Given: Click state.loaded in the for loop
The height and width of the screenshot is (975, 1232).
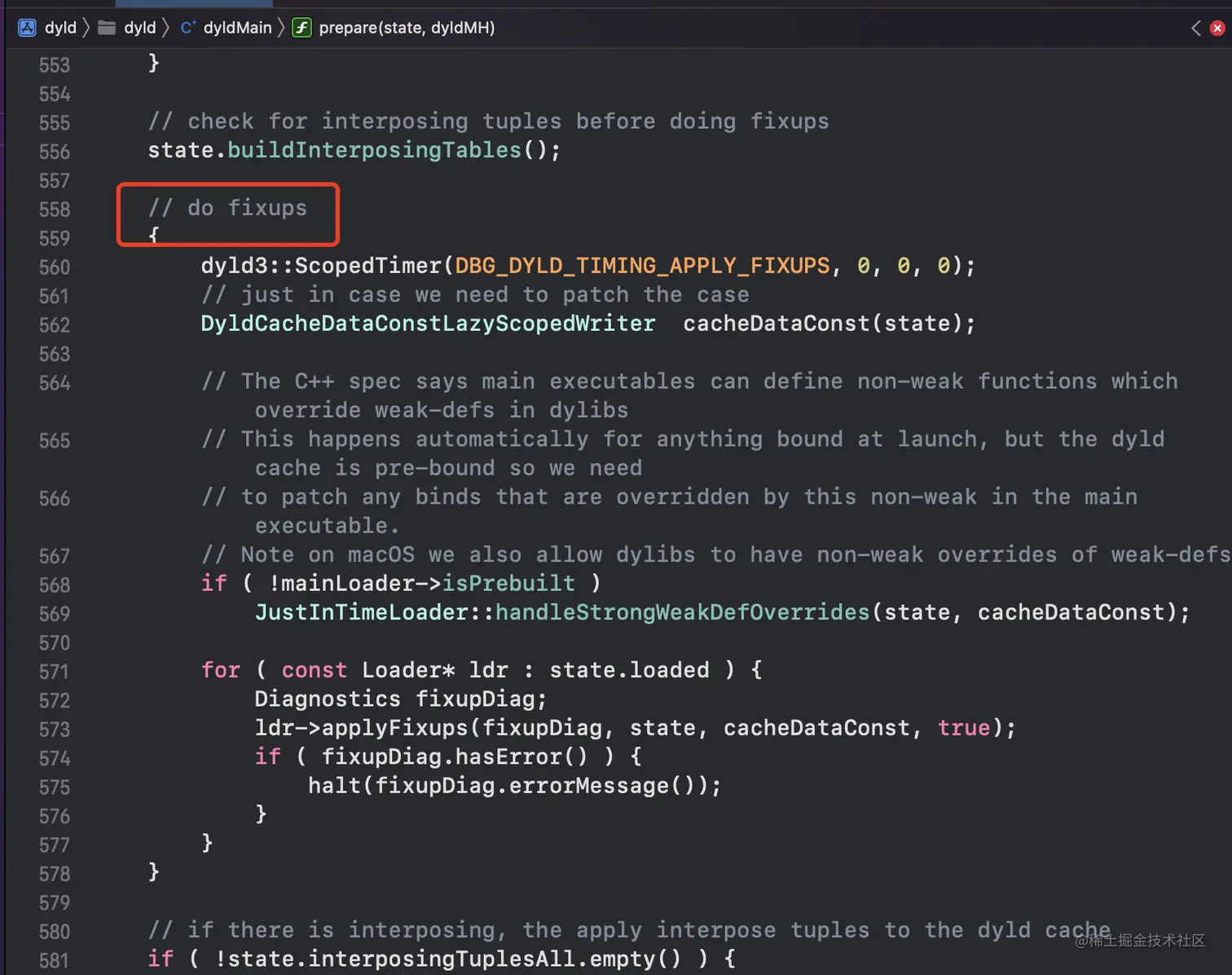Looking at the screenshot, I should pyautogui.click(x=629, y=670).
